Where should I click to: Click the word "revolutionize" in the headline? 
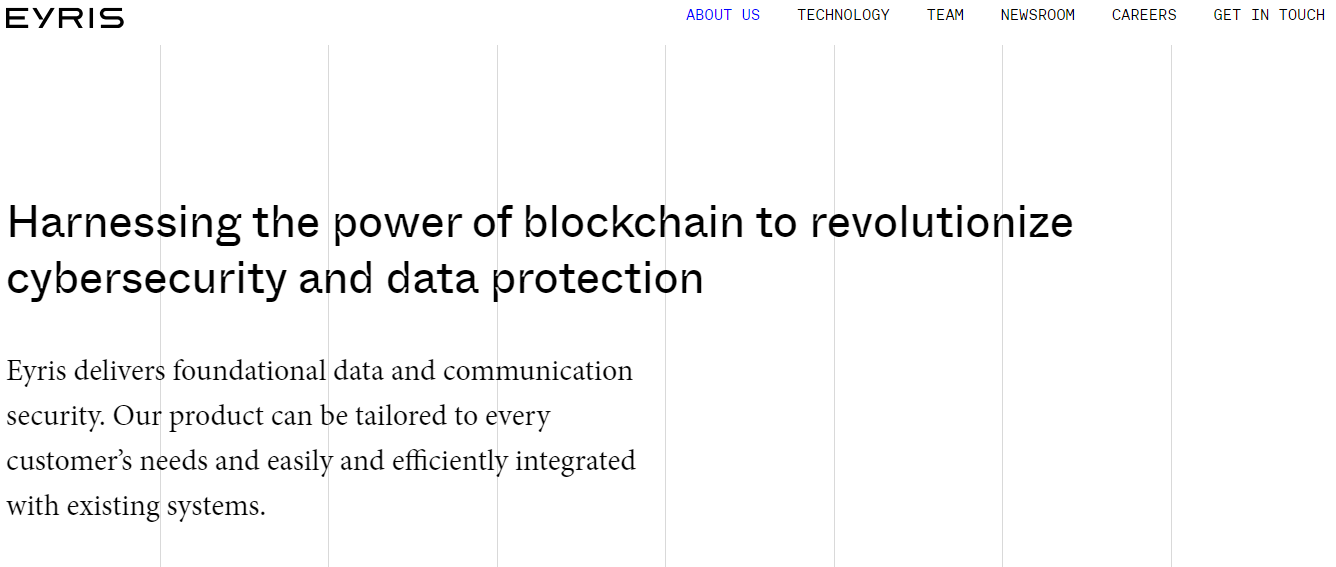[941, 223]
